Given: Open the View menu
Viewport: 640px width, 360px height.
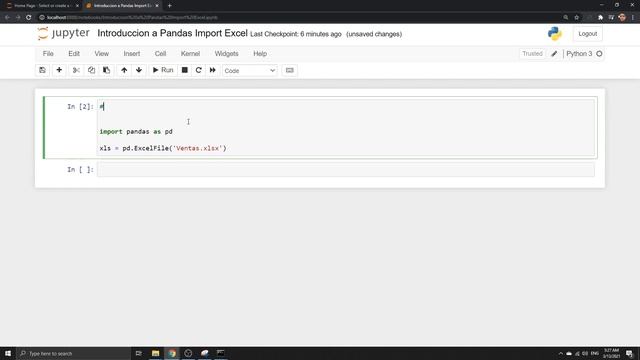Looking at the screenshot, I should coord(102,53).
